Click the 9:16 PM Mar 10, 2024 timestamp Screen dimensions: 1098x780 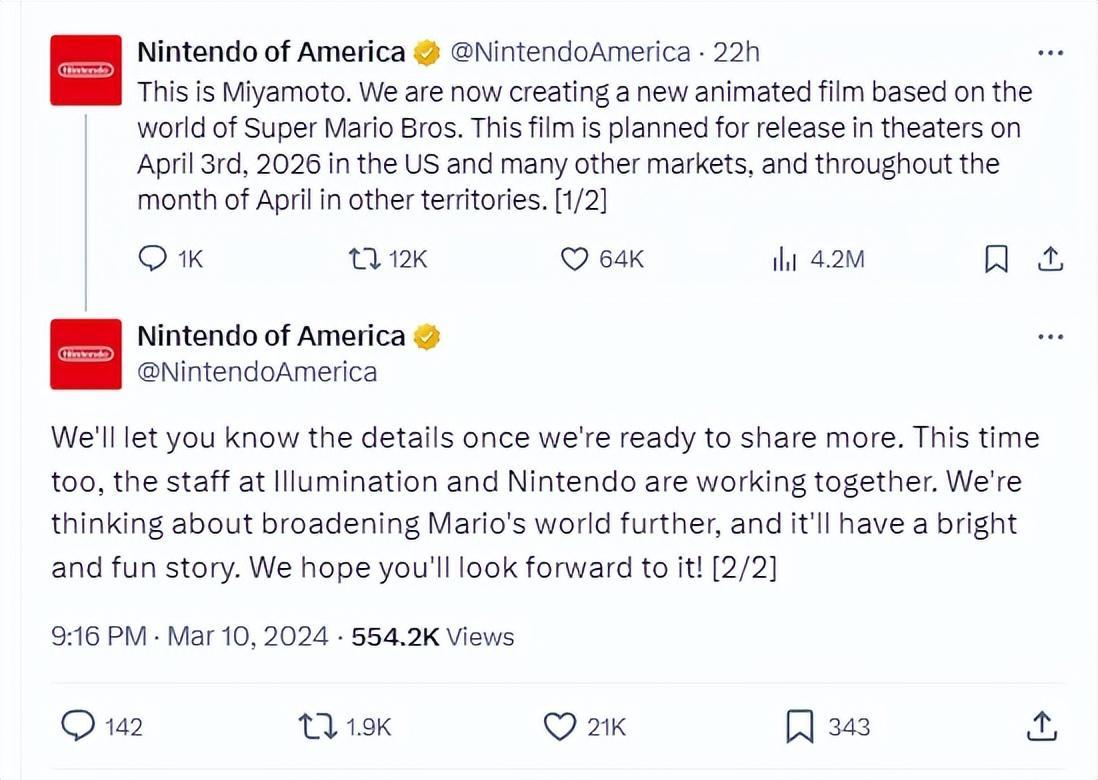coord(190,637)
